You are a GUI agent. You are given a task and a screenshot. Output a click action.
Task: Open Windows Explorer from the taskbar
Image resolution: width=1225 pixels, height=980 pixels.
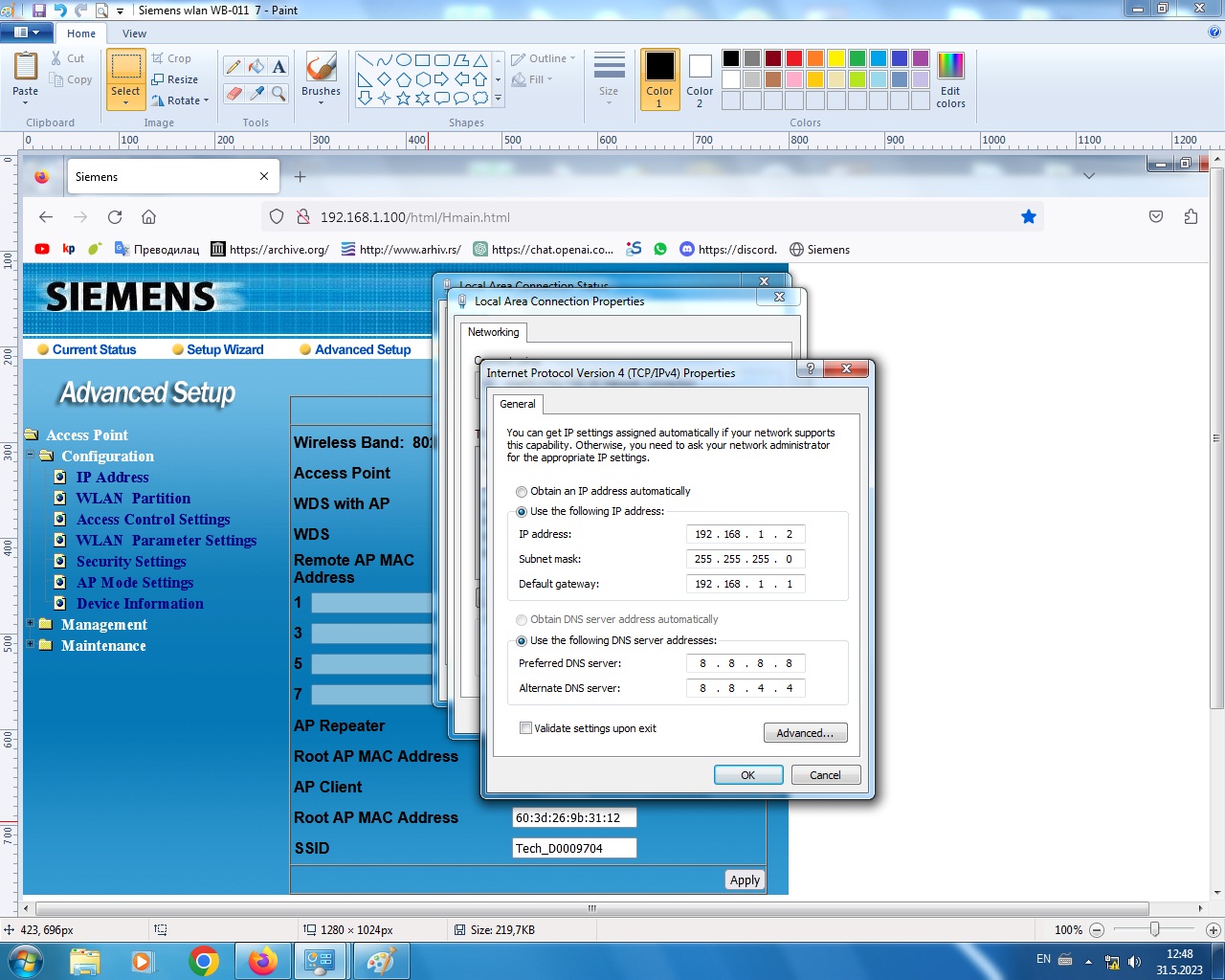pos(84,961)
